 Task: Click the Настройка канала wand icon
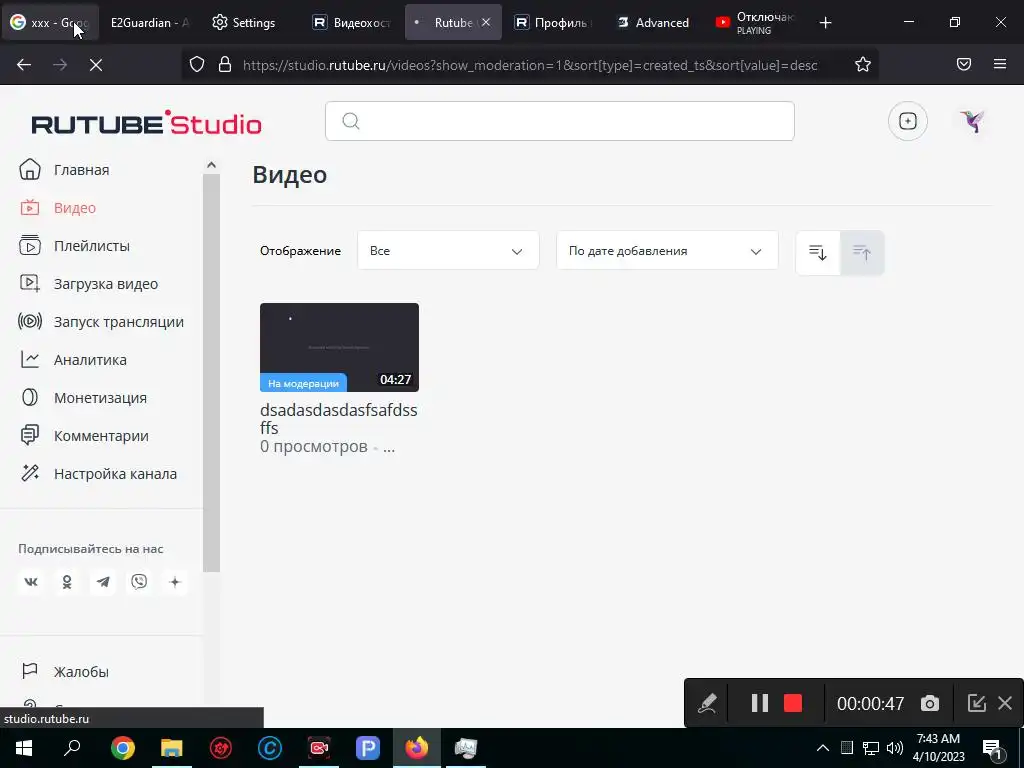[x=29, y=473]
